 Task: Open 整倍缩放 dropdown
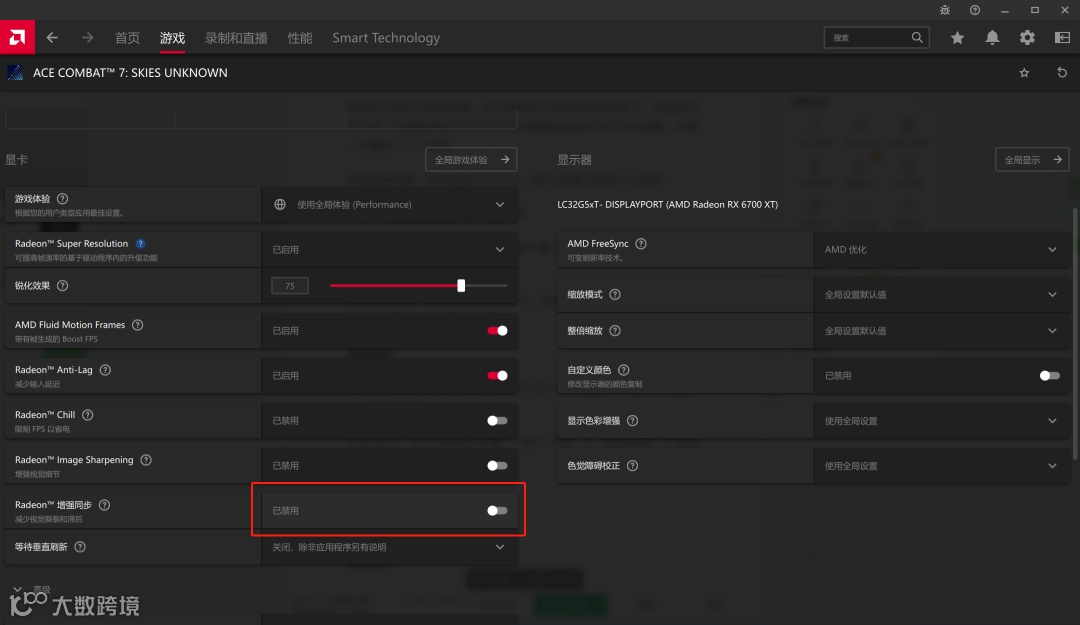pyautogui.click(x=942, y=331)
